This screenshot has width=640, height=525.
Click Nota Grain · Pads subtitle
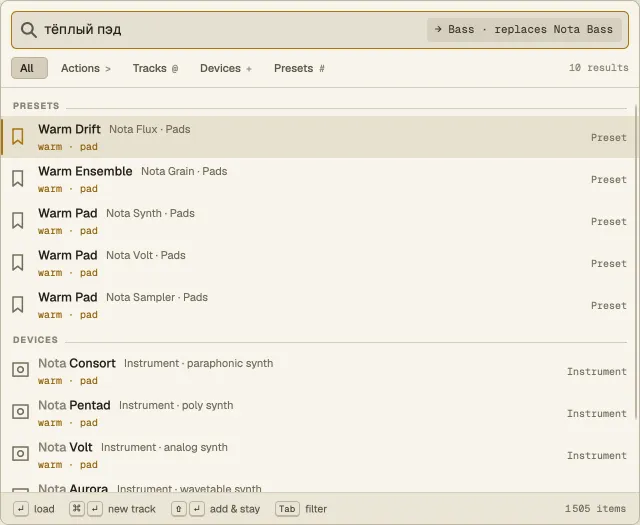coord(184,171)
